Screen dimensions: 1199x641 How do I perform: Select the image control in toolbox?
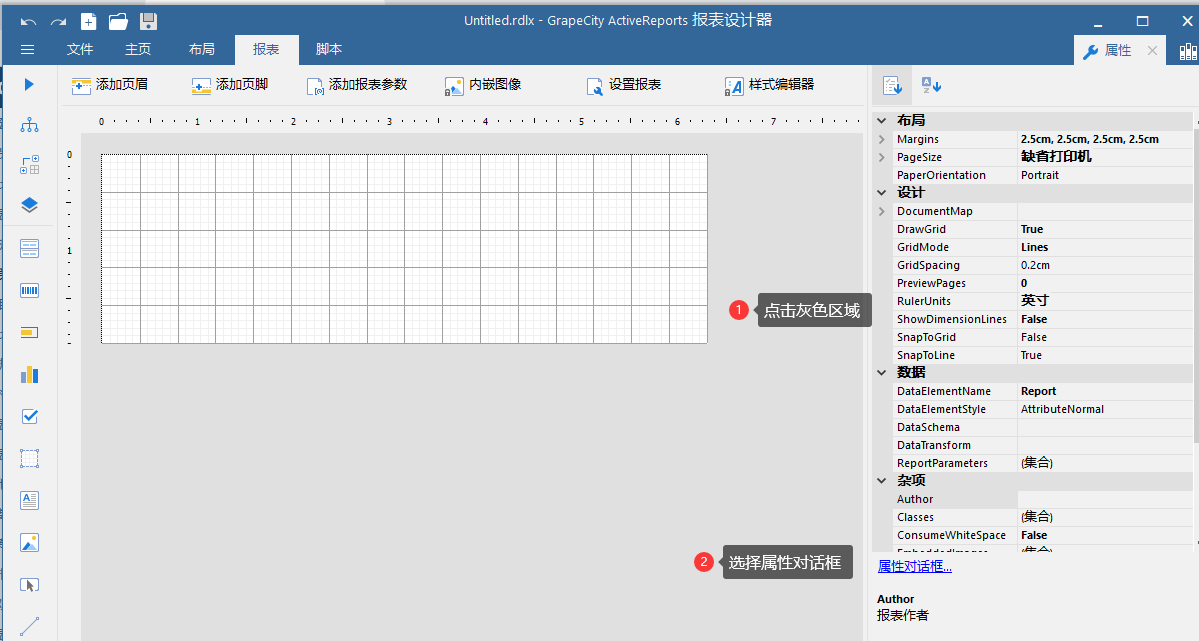[29, 543]
